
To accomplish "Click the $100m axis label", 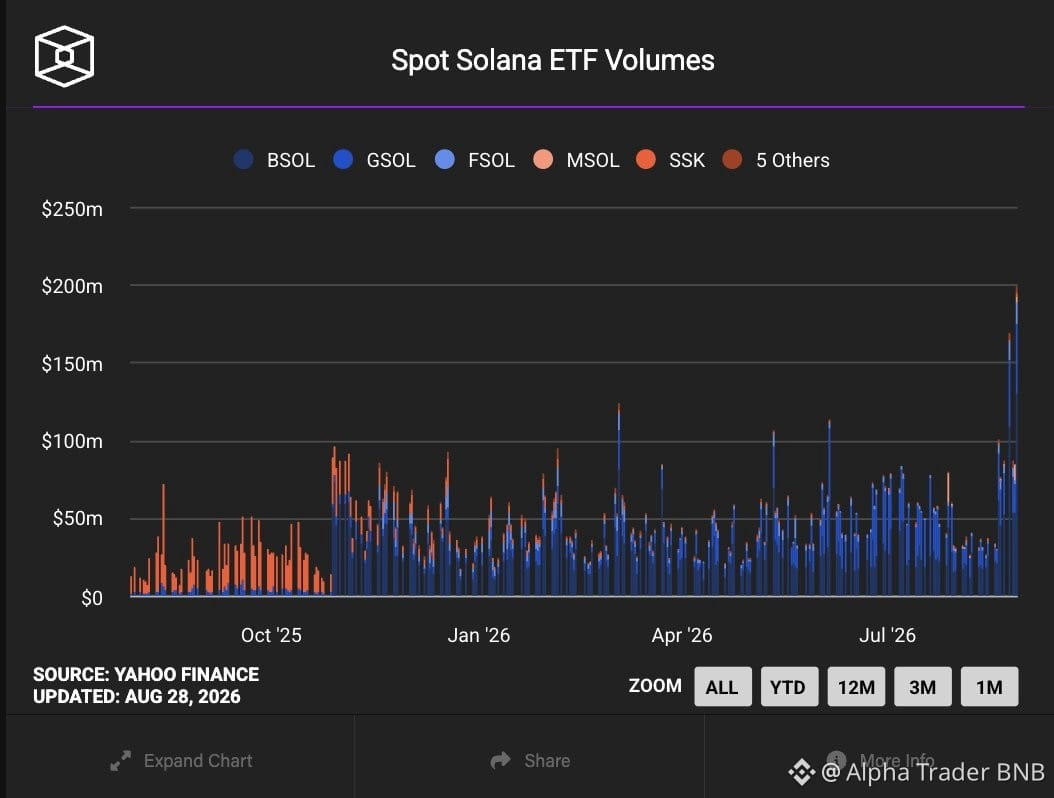I will 72,441.
